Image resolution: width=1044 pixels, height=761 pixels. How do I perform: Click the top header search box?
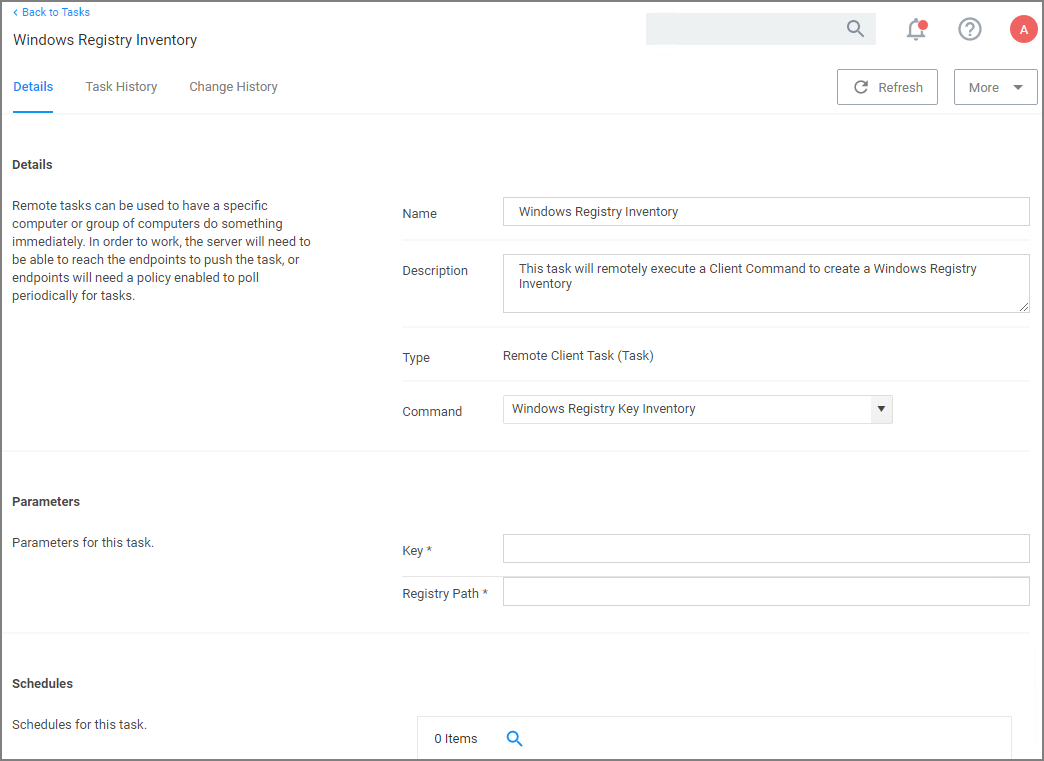click(745, 29)
